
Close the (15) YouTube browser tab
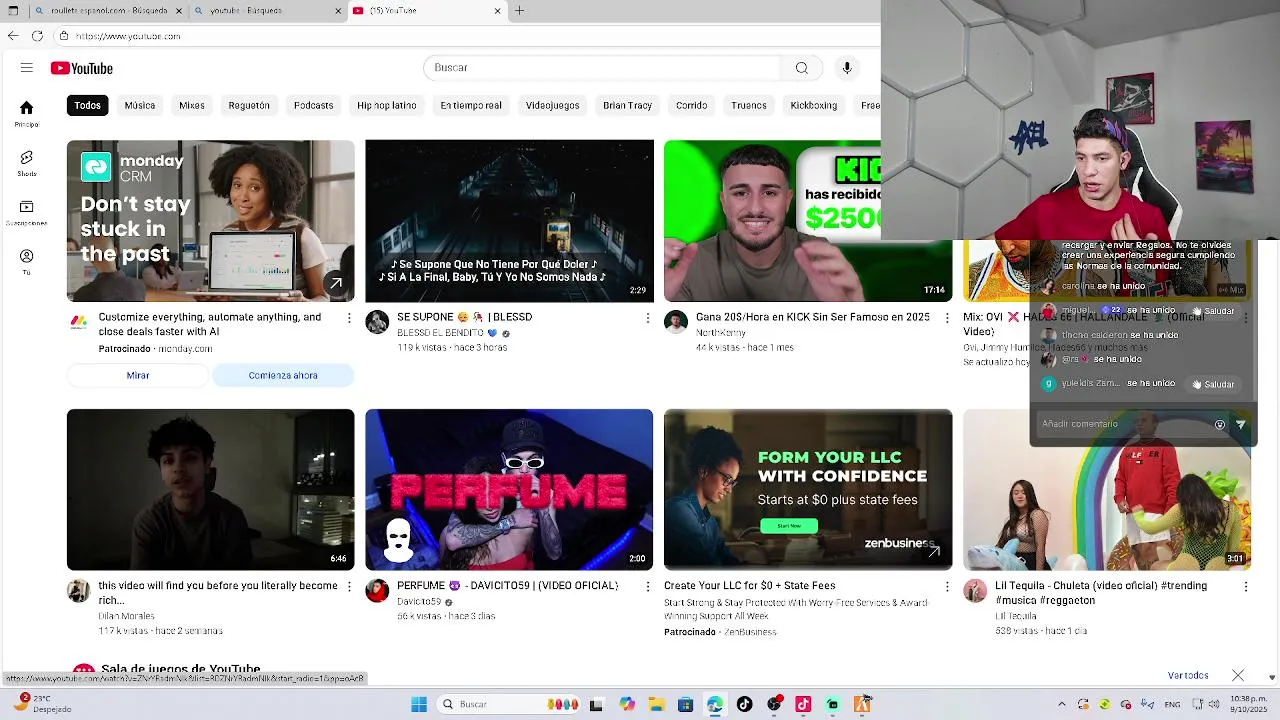point(498,11)
